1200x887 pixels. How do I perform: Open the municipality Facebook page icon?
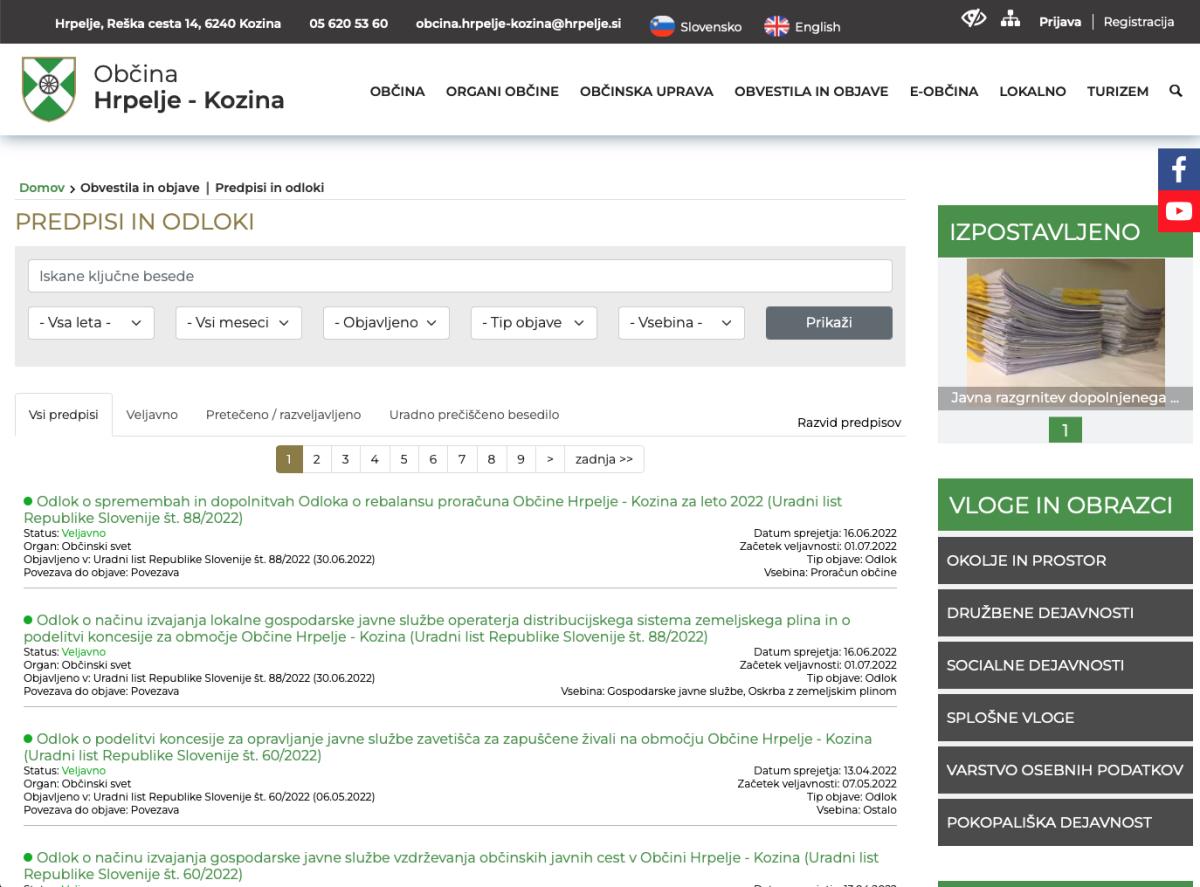pyautogui.click(x=1179, y=168)
